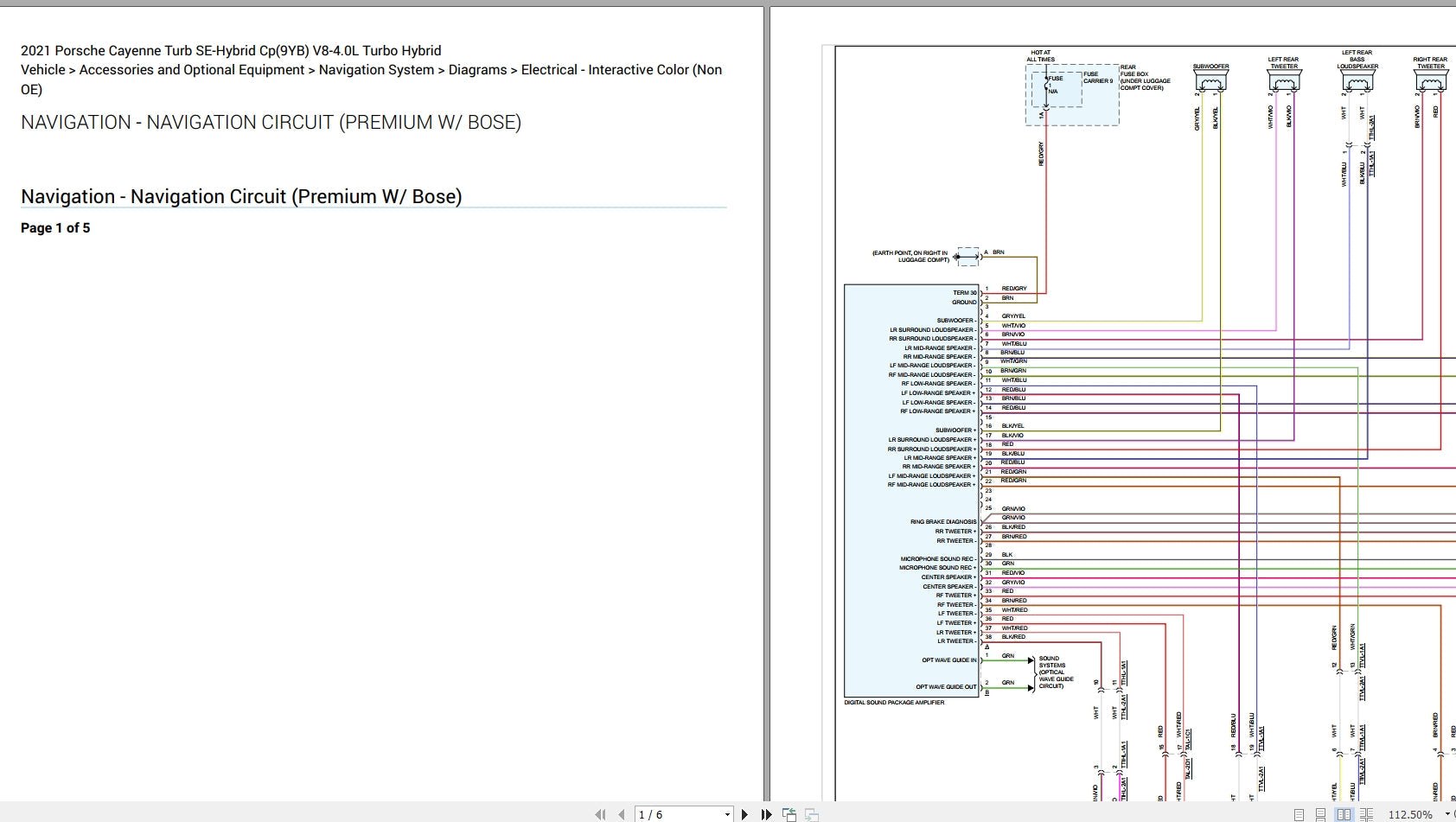This screenshot has height=822, width=1456.
Task: Click the Sound Systems optical wave guide reference
Action: 1056,672
